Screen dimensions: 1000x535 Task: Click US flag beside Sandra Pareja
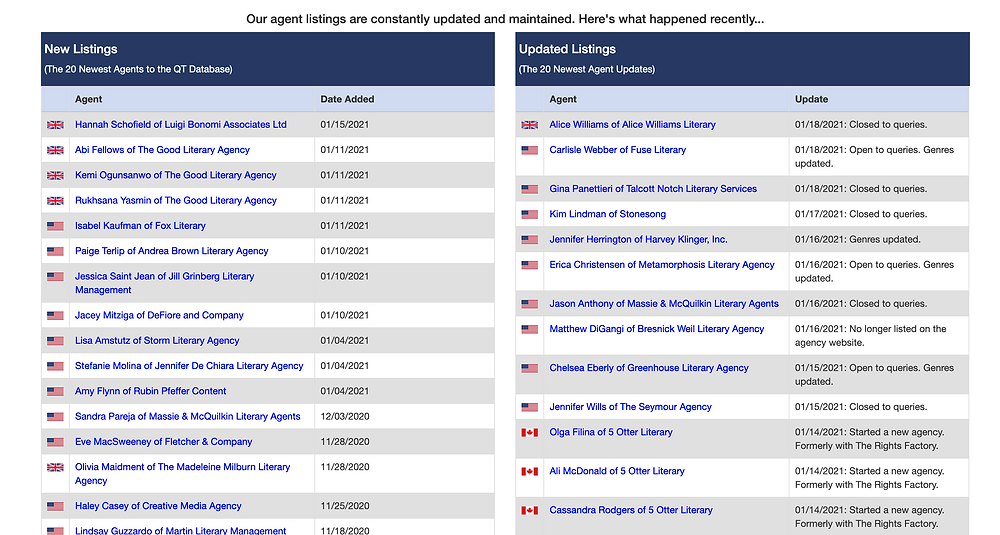point(55,417)
